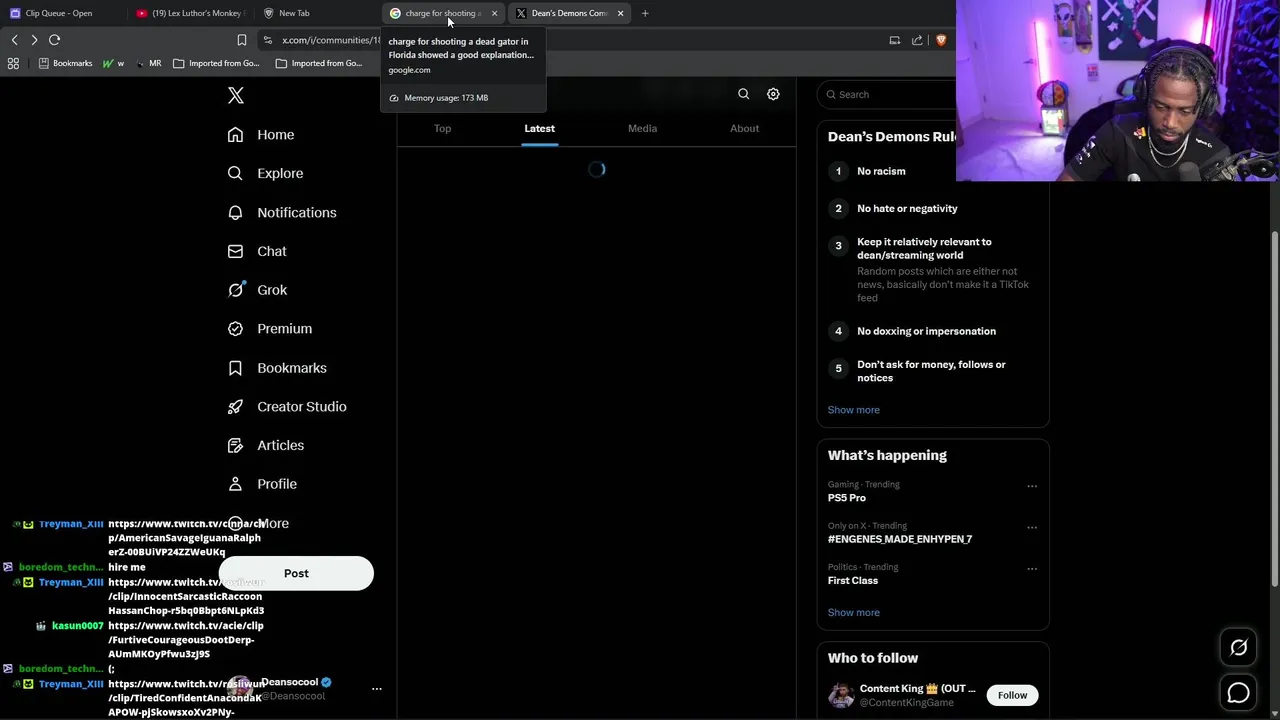The image size is (1280, 720).
Task: Click the community search magnifier icon
Action: pyautogui.click(x=743, y=94)
